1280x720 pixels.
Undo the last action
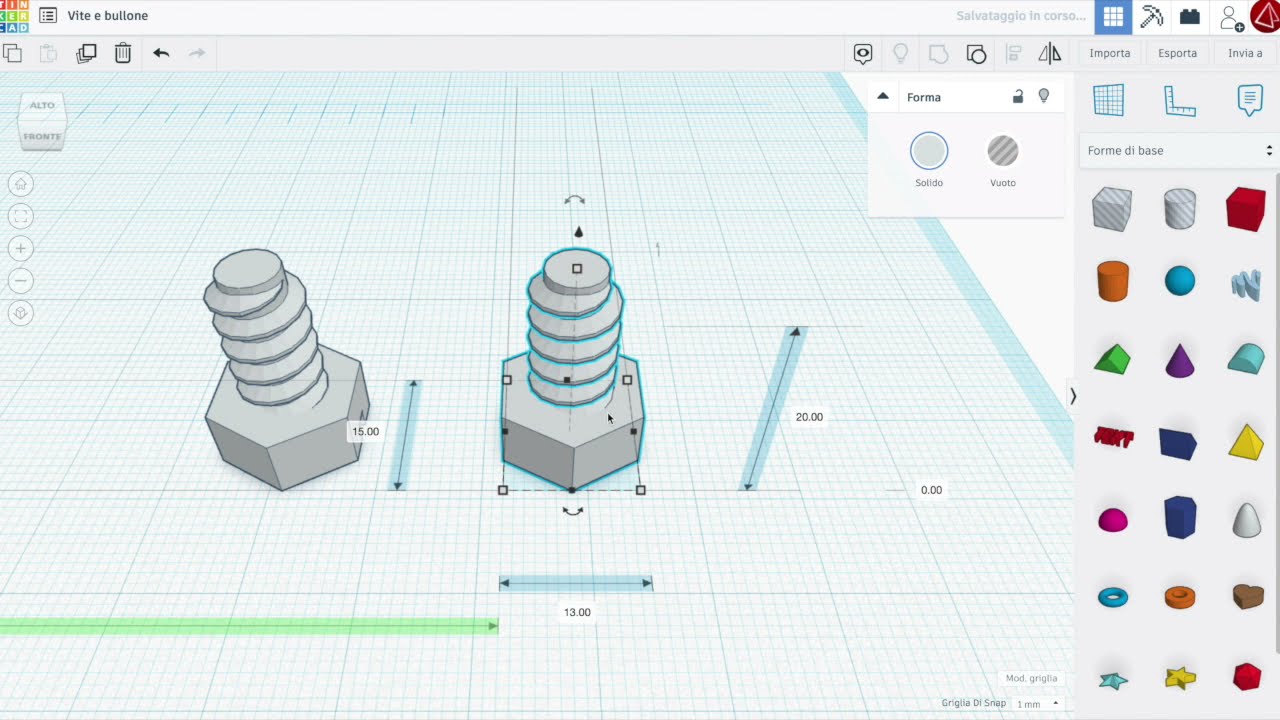pos(161,53)
